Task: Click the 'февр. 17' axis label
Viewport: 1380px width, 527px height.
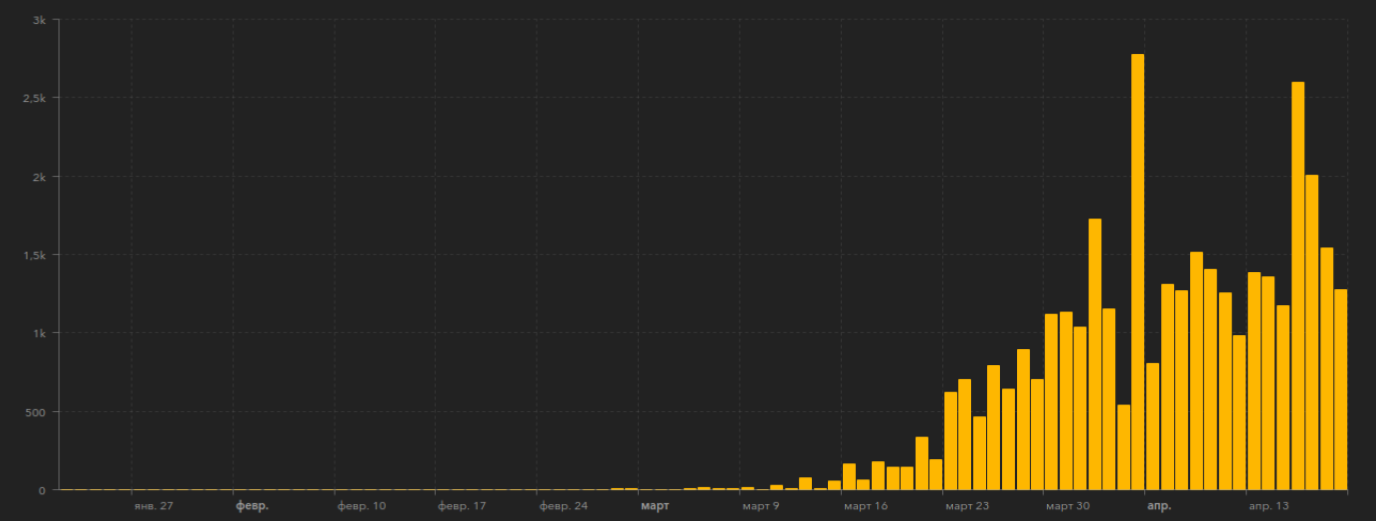Action: point(462,506)
